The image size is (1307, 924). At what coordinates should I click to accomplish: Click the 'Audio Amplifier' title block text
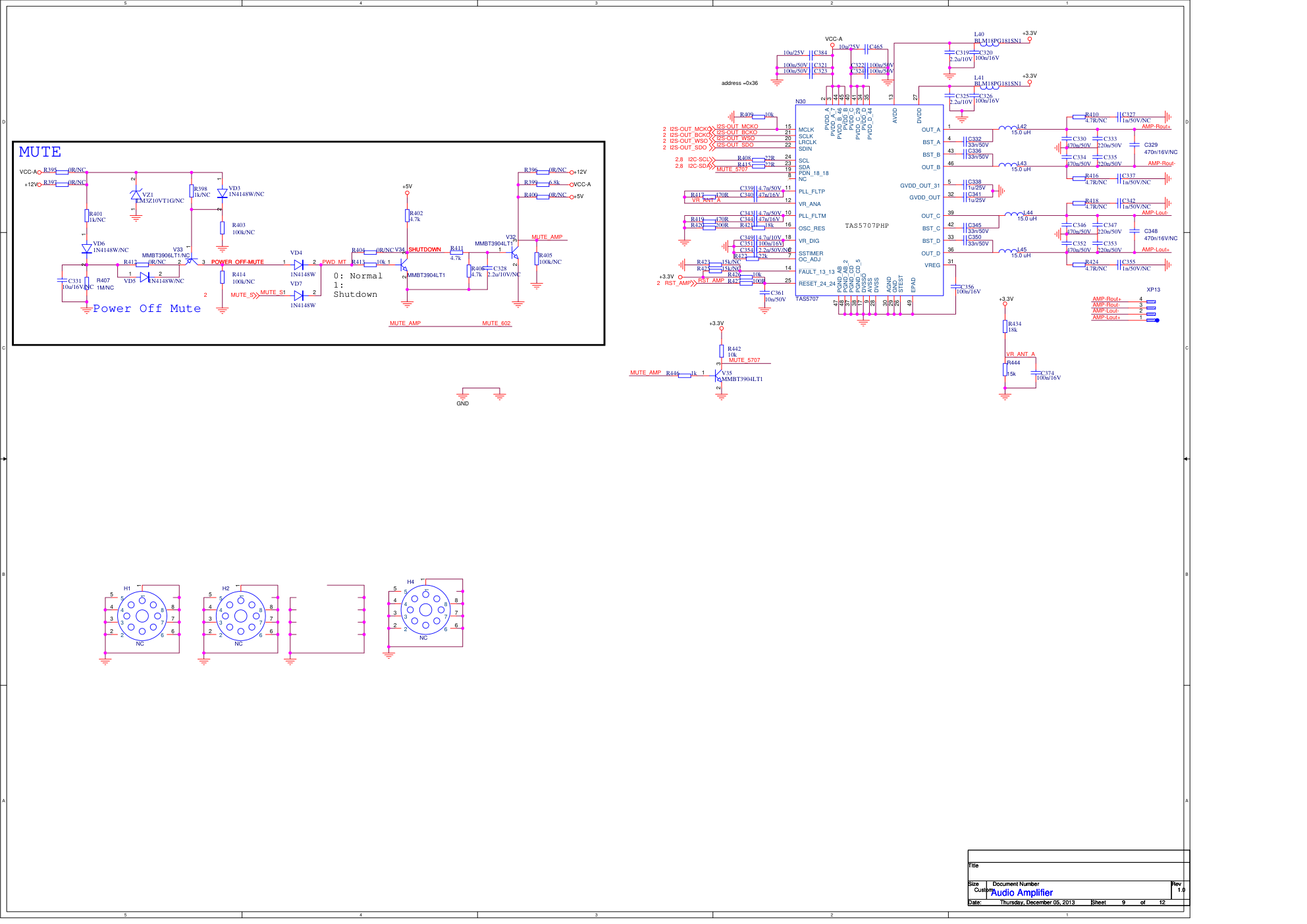tap(1022, 893)
